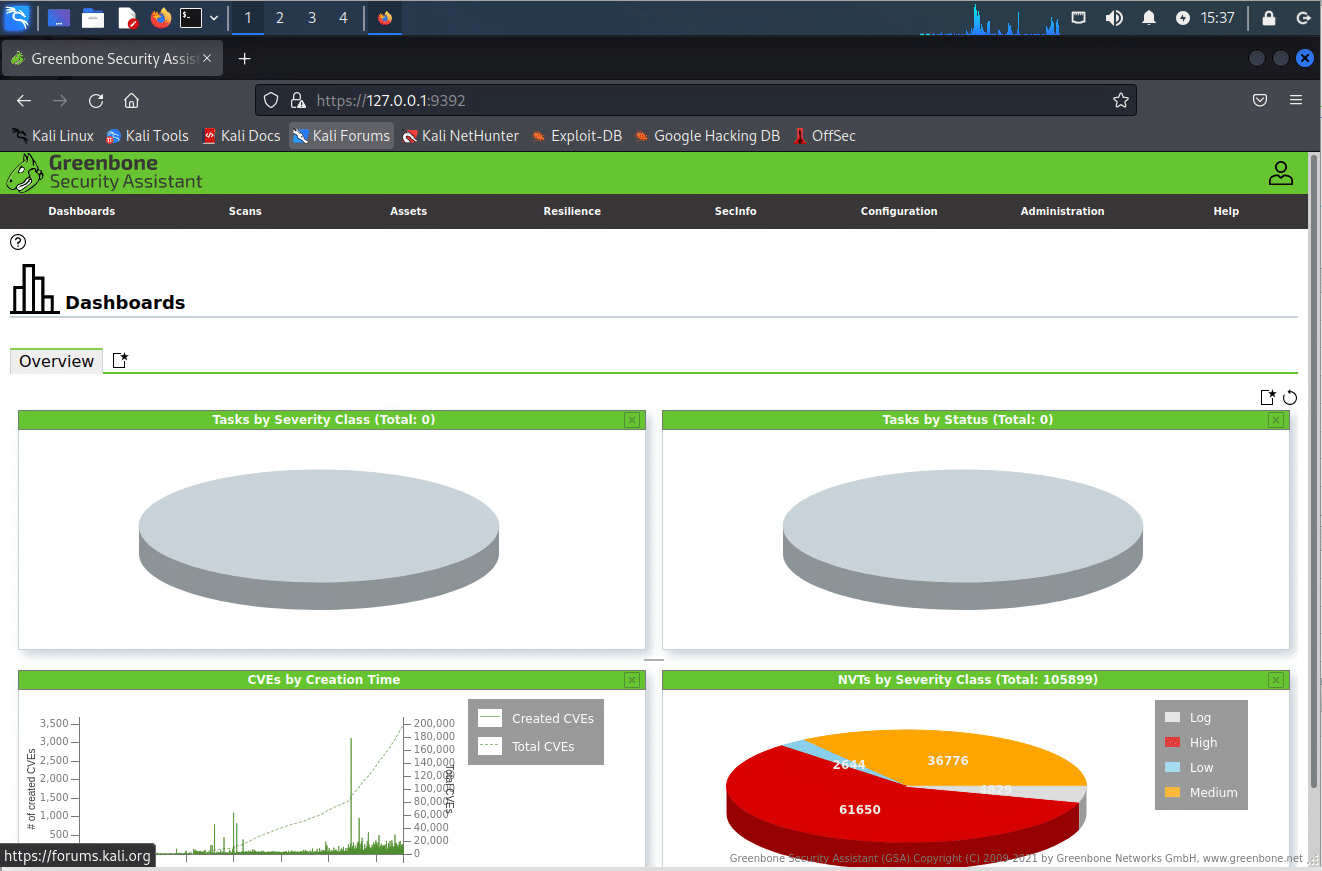Click the logout icon in panel

coord(1303,18)
